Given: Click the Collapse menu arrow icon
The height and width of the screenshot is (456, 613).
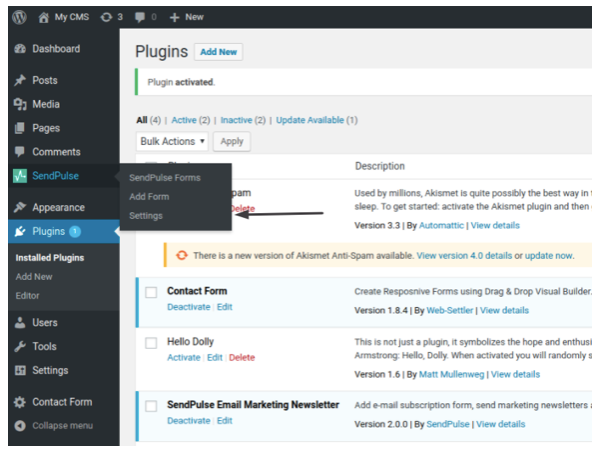Looking at the screenshot, I should pyautogui.click(x=20, y=425).
